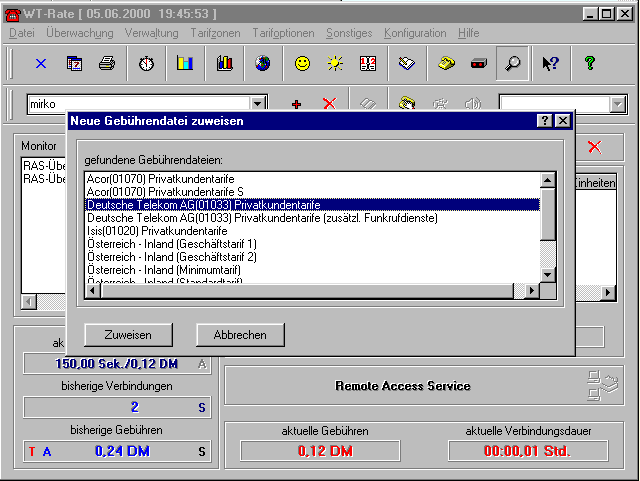Click the 150,00 Sek./0,12 DM value
640x481 pixels.
pos(116,364)
